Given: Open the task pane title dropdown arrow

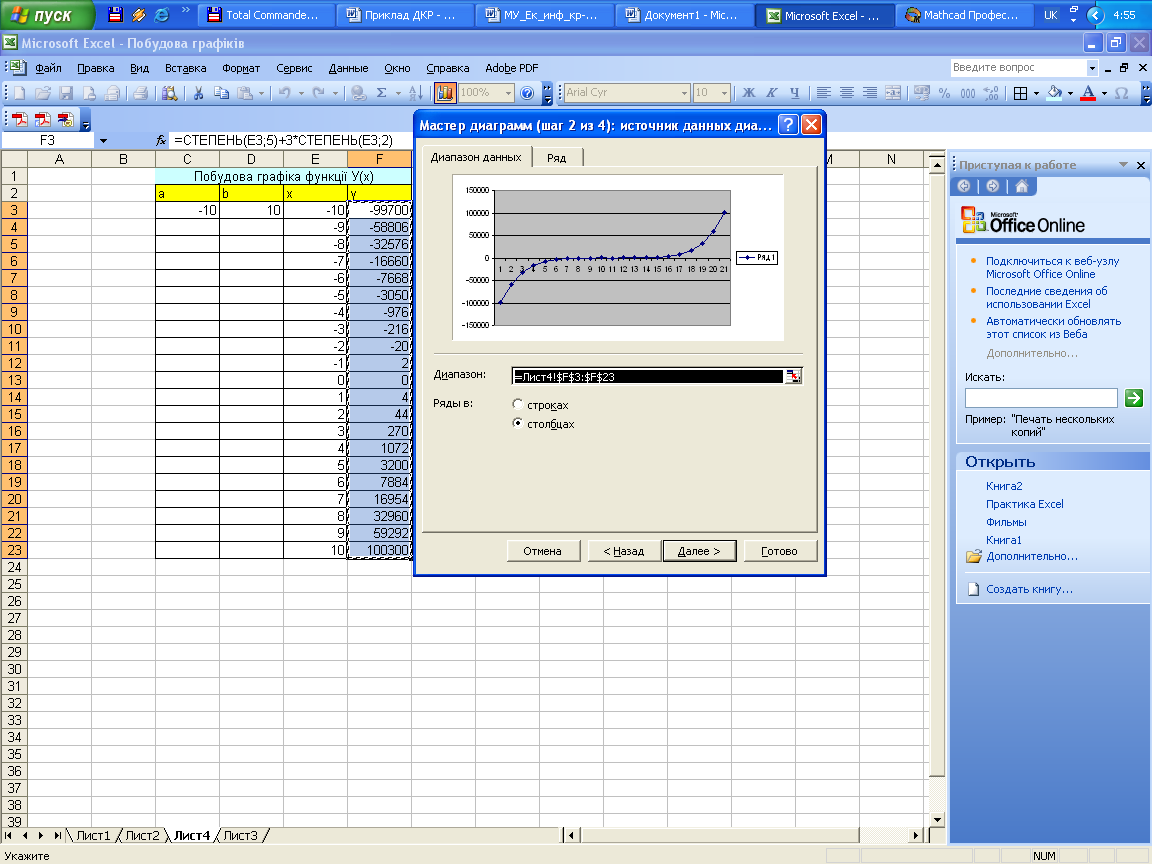Looking at the screenshot, I should click(x=1123, y=165).
